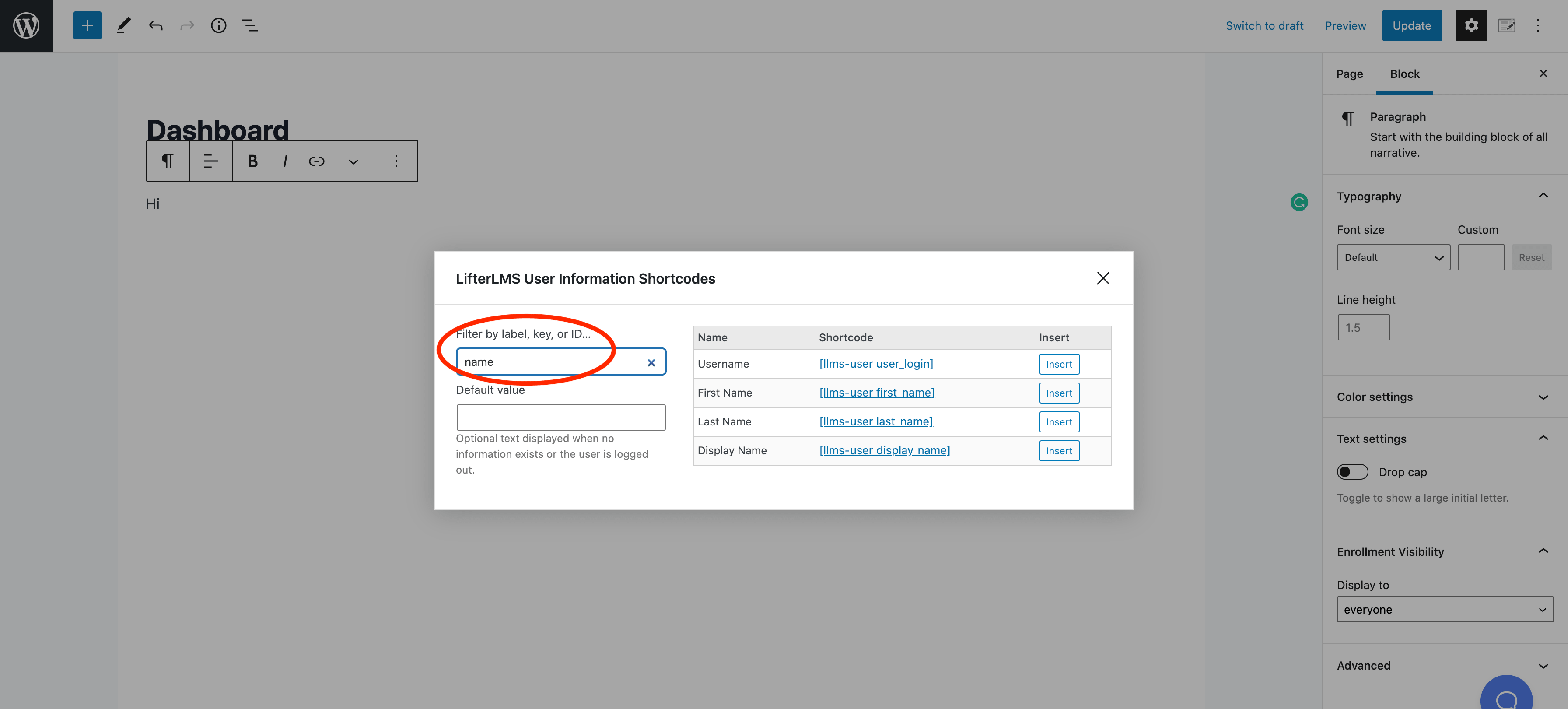Click the Grammarly icon in the editor
Image resolution: width=1568 pixels, height=709 pixels.
(1299, 202)
